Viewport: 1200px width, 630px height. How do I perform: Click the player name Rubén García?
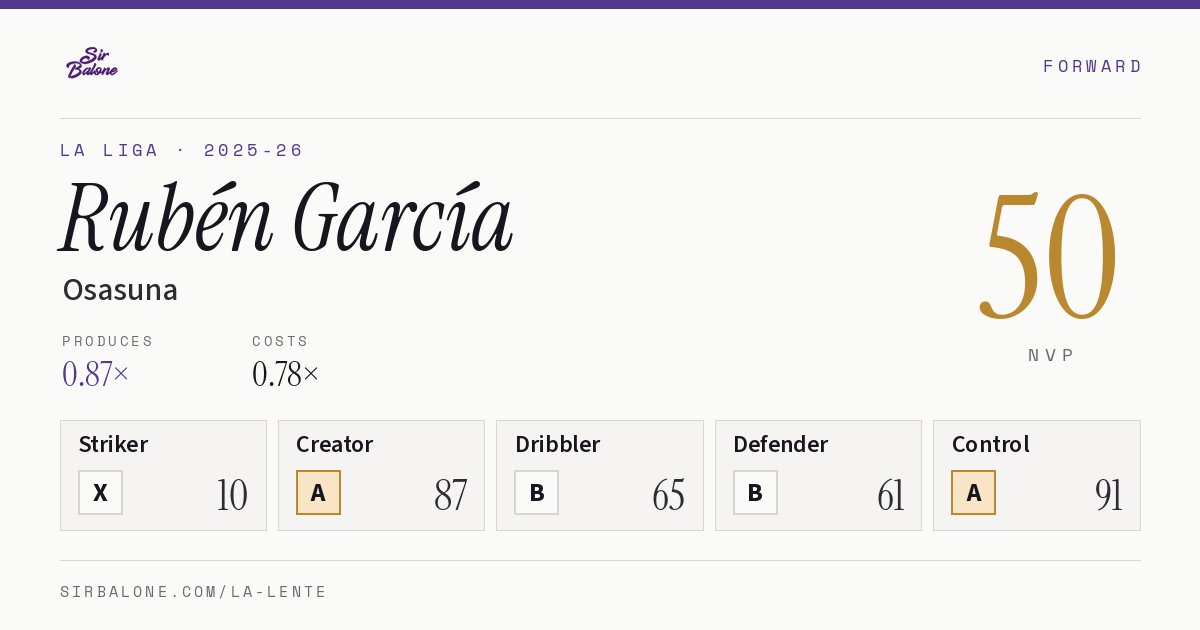pyautogui.click(x=286, y=217)
